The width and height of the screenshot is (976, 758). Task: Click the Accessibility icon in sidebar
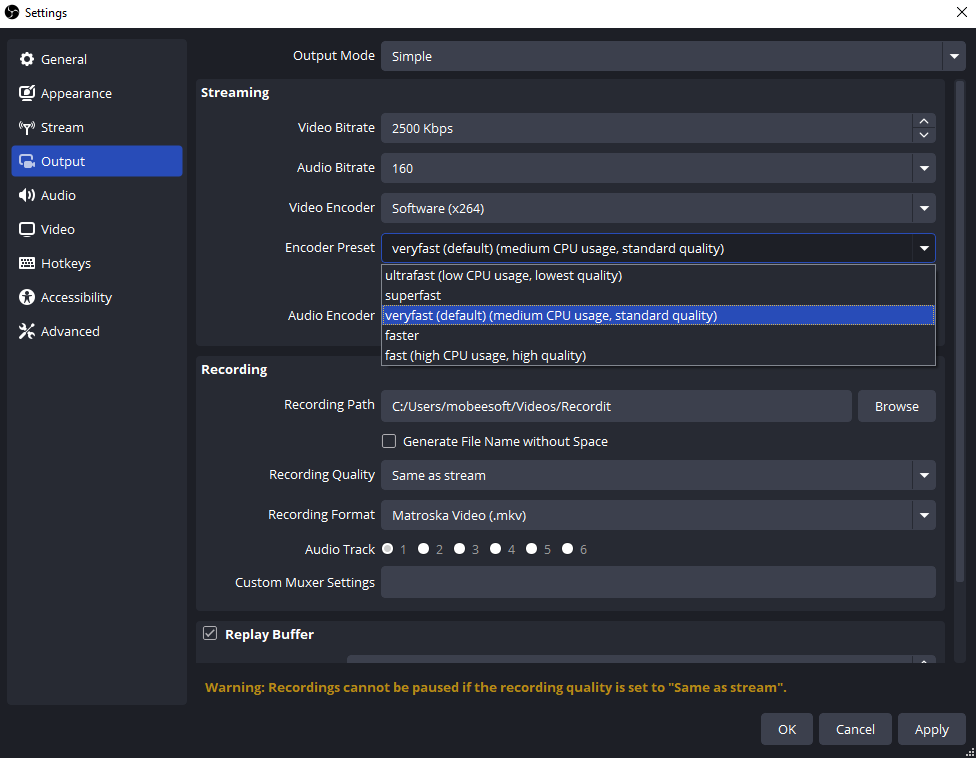pos(27,298)
